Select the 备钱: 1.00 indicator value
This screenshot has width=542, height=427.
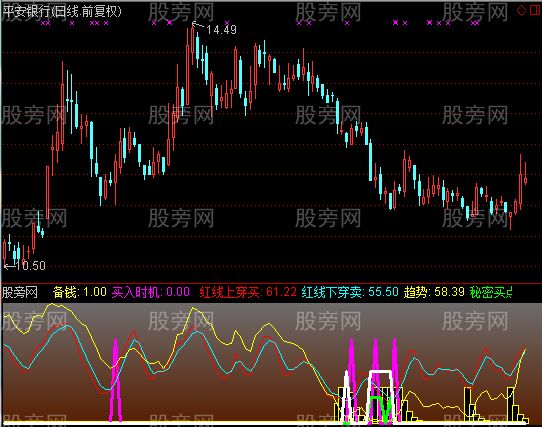(x=80, y=292)
